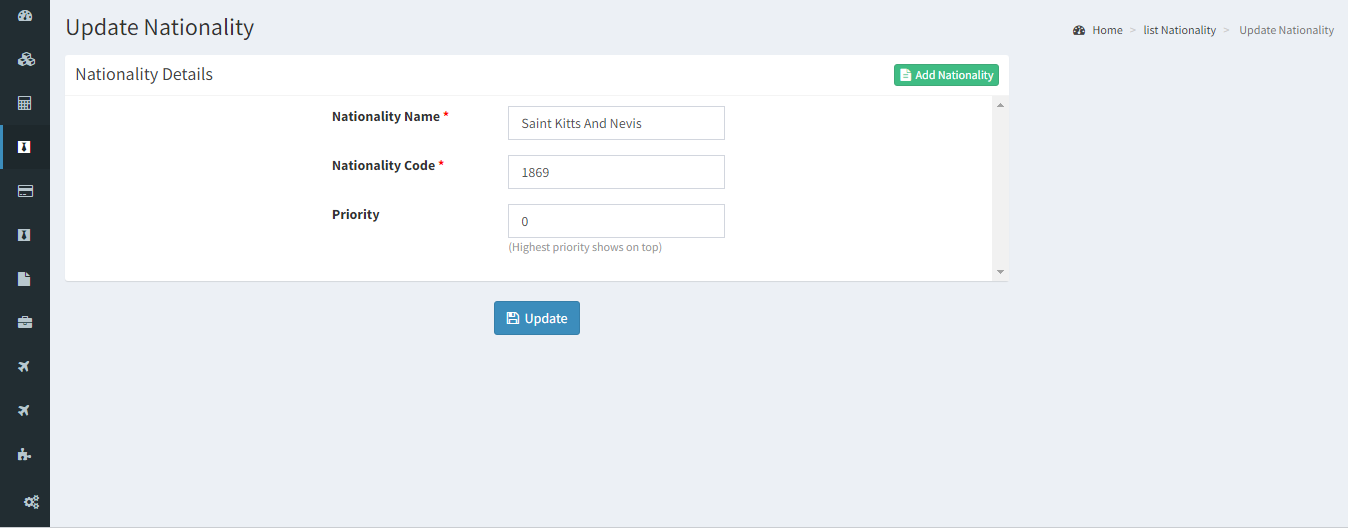Focus the Nationality Code field

pyautogui.click(x=616, y=172)
